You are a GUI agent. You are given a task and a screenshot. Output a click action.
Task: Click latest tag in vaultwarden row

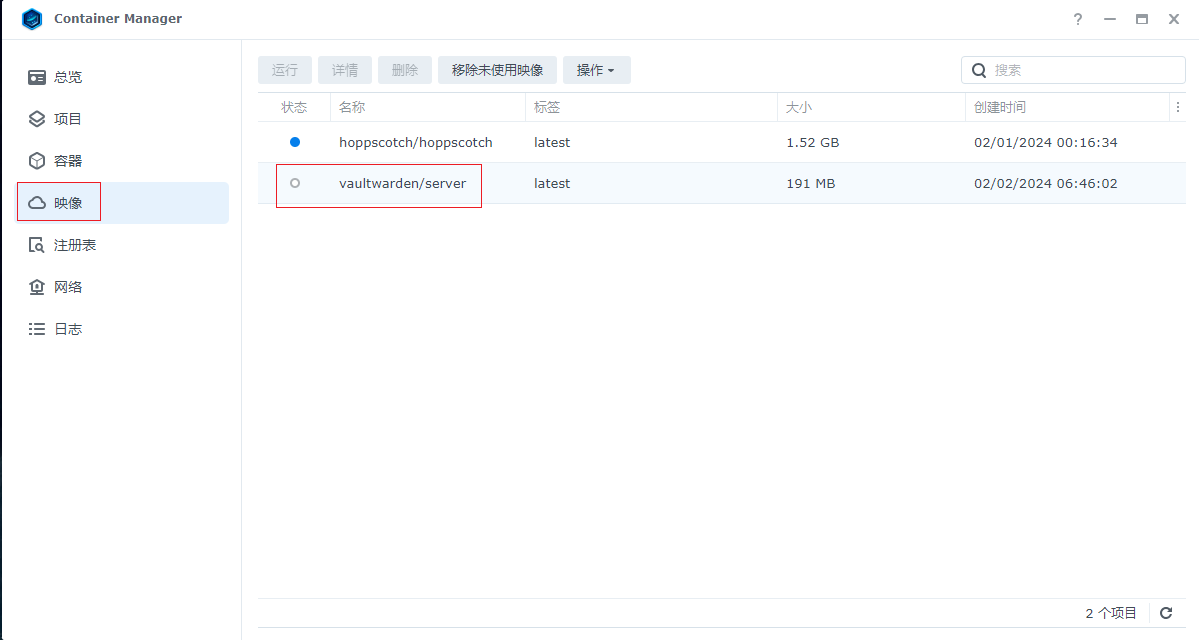(x=552, y=184)
